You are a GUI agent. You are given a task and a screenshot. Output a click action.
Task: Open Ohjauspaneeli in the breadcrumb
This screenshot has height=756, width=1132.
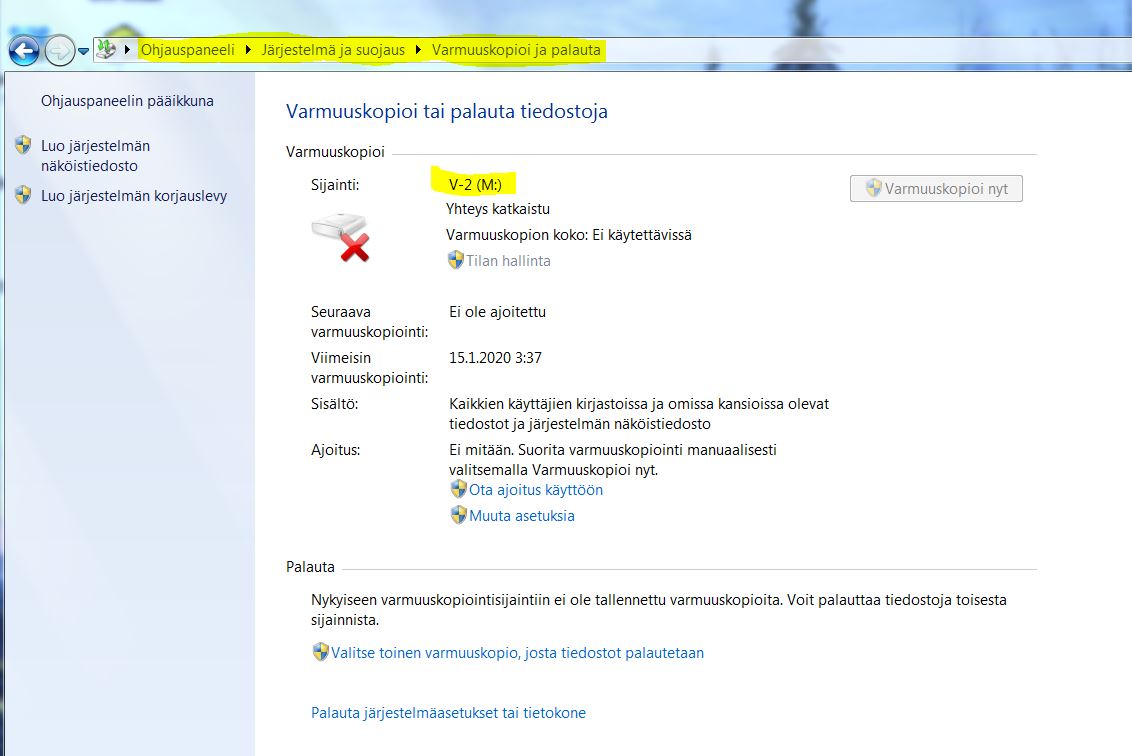(x=188, y=50)
